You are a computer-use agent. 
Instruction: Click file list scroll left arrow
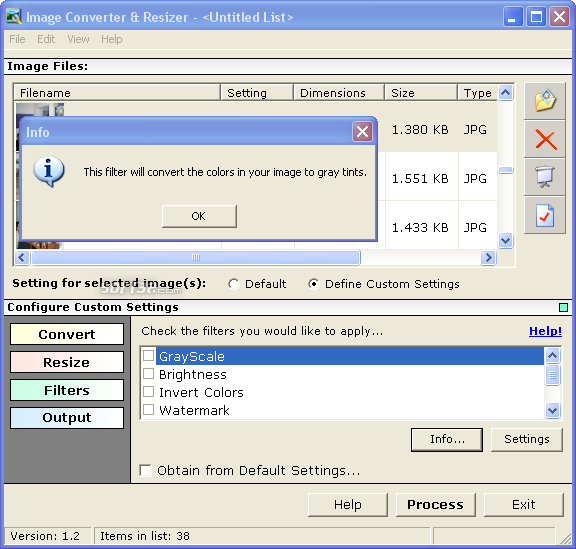click(22, 257)
